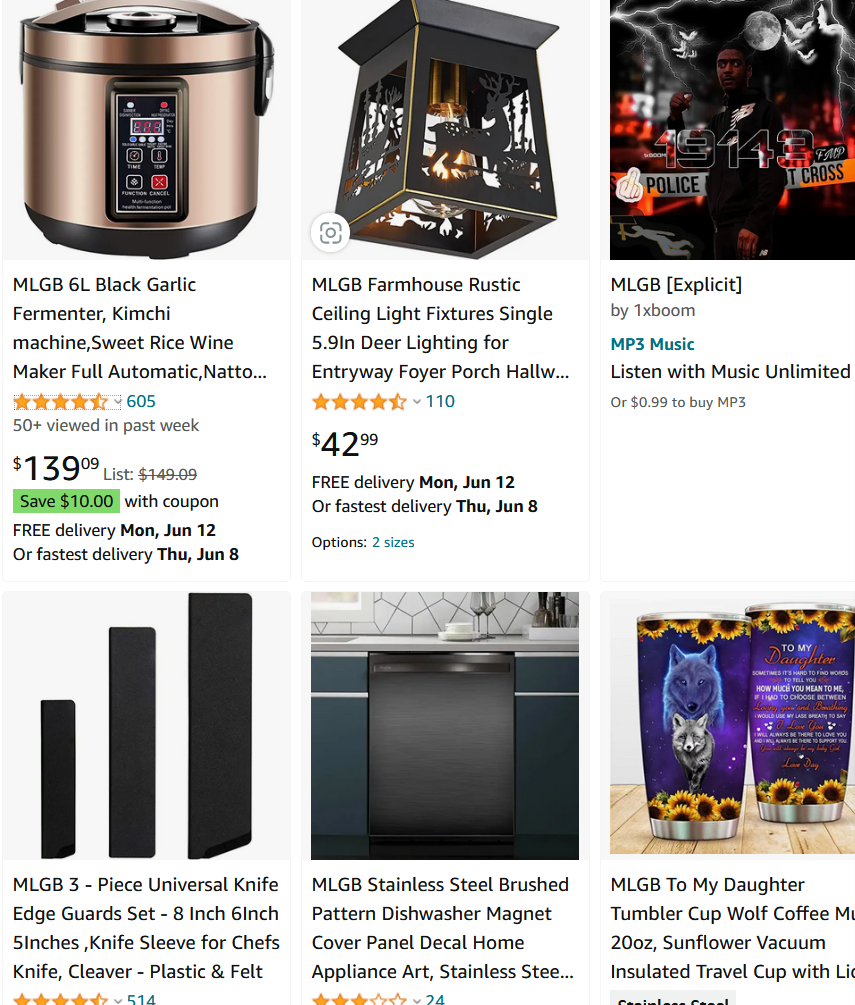This screenshot has width=855, height=1005.
Task: Open the knife edge guards product image
Action: (x=147, y=726)
